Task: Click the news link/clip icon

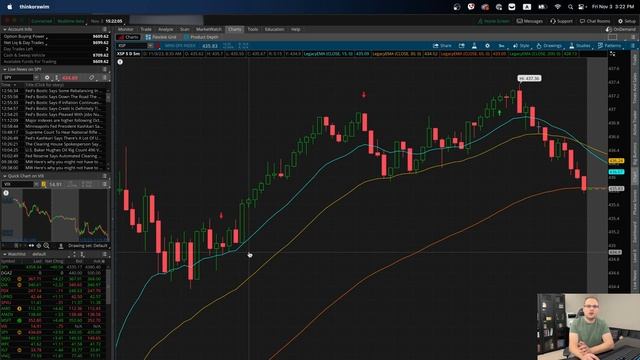Action: click(92, 78)
